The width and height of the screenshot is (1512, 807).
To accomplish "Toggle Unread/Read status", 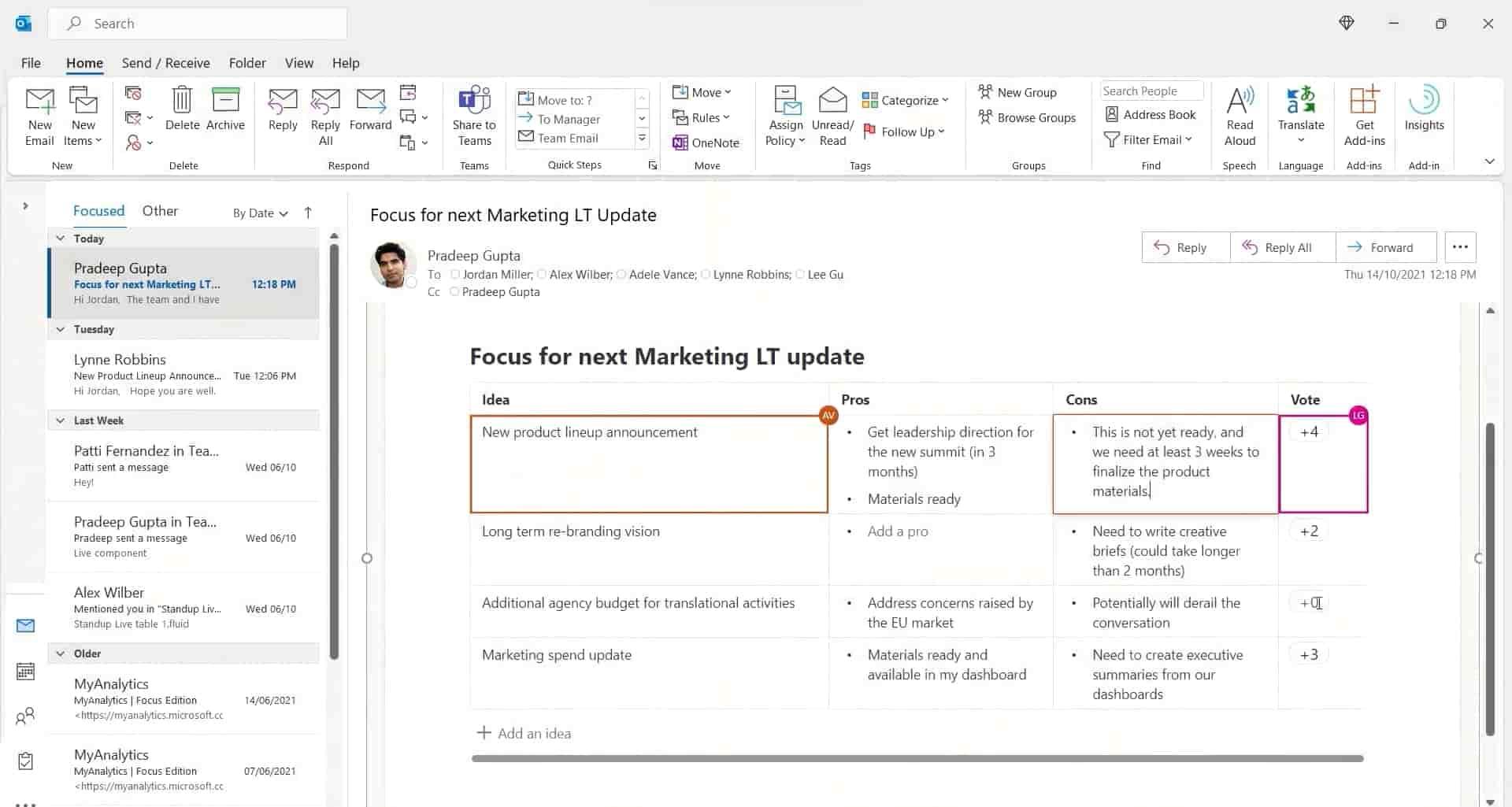I will pos(832,117).
